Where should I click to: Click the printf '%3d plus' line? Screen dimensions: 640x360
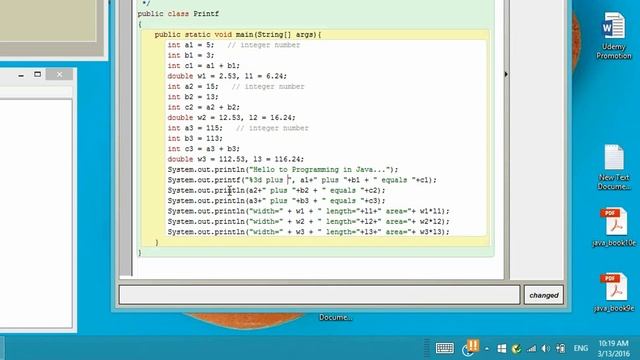(302, 180)
